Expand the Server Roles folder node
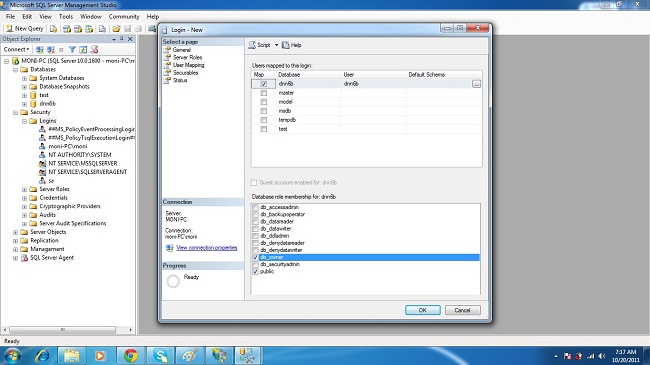The height and width of the screenshot is (365, 650). (24, 190)
